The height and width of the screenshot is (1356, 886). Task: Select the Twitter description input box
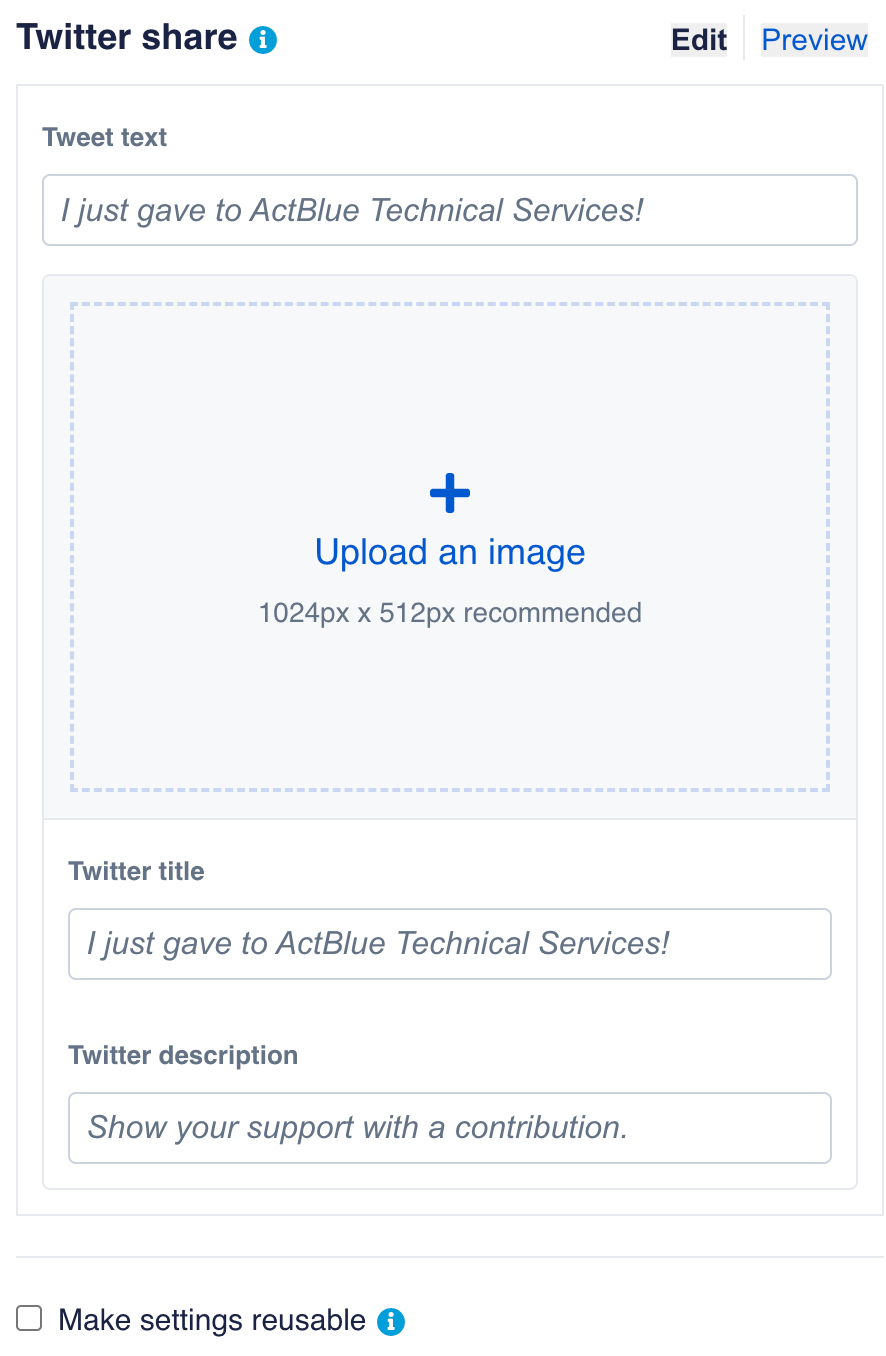pos(450,1128)
